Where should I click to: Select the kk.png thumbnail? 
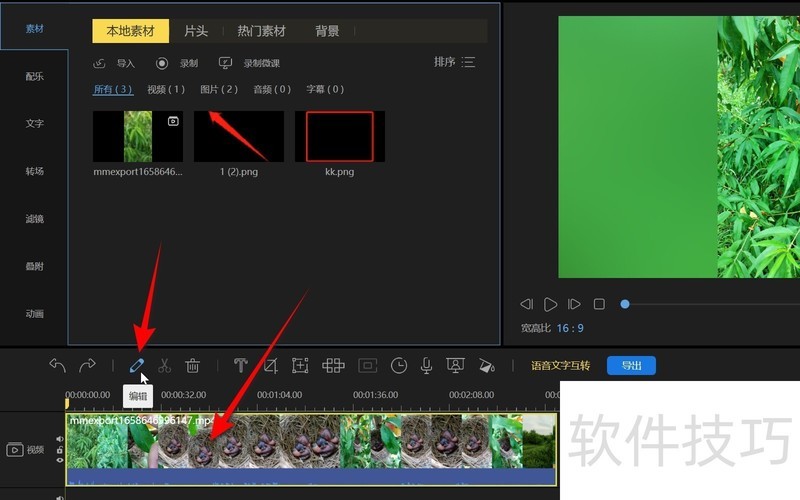(339, 137)
